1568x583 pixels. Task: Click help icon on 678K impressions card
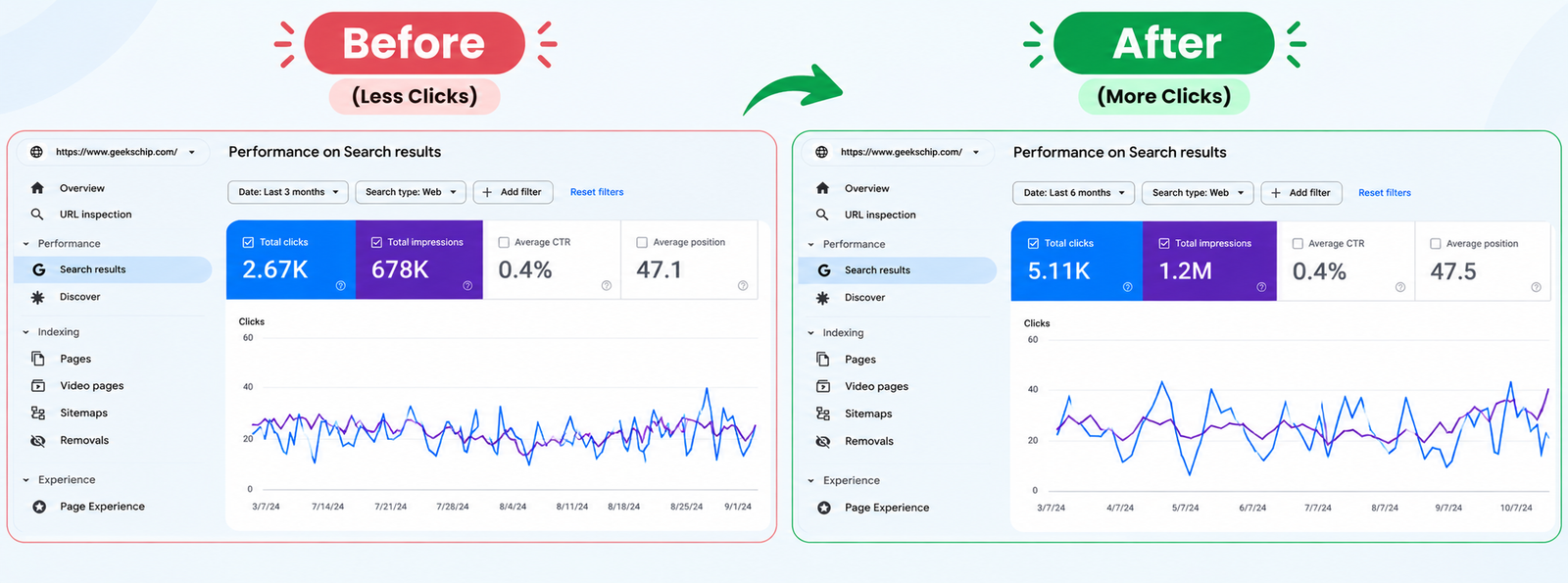pyautogui.click(x=467, y=286)
